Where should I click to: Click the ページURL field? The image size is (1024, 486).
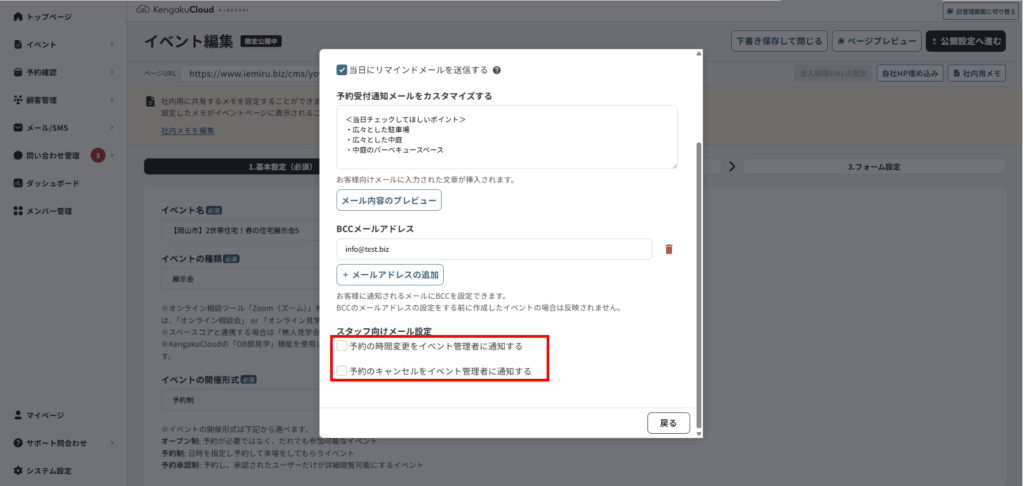point(249,74)
